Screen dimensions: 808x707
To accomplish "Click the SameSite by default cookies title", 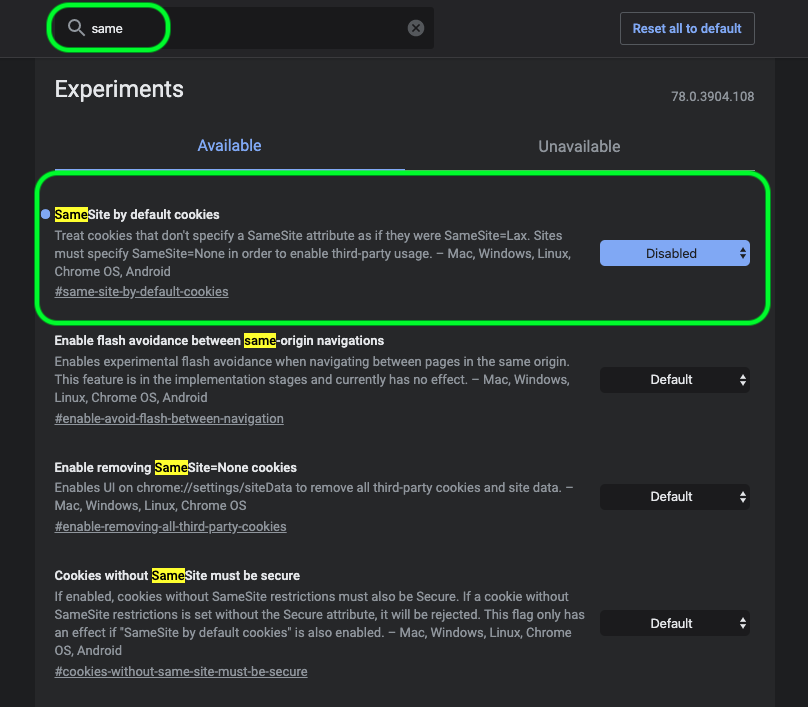I will 137,215.
